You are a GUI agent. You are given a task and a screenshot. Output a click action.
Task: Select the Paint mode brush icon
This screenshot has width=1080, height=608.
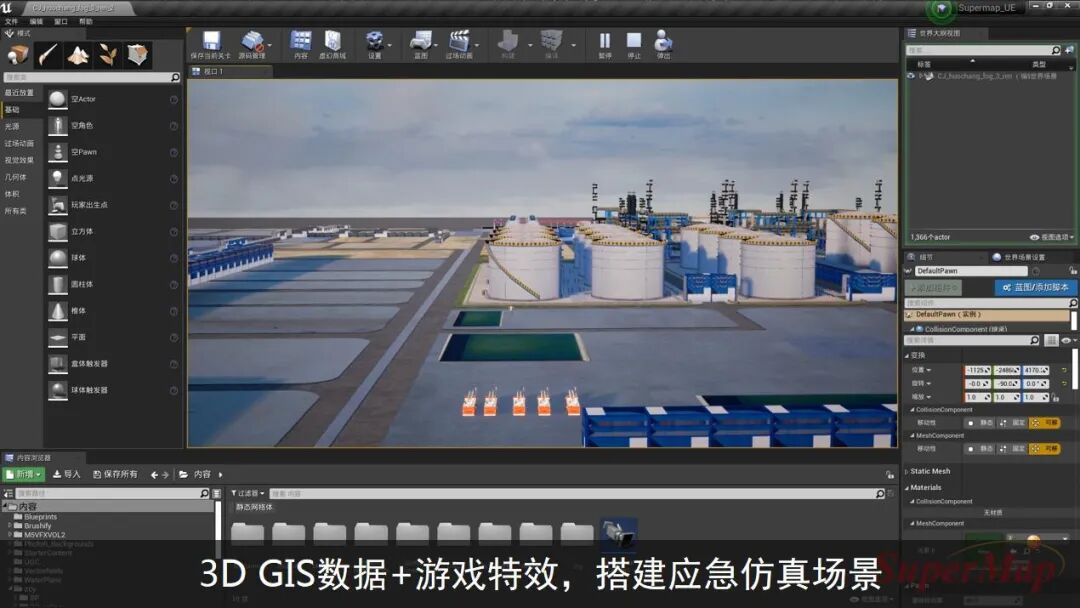[48, 54]
